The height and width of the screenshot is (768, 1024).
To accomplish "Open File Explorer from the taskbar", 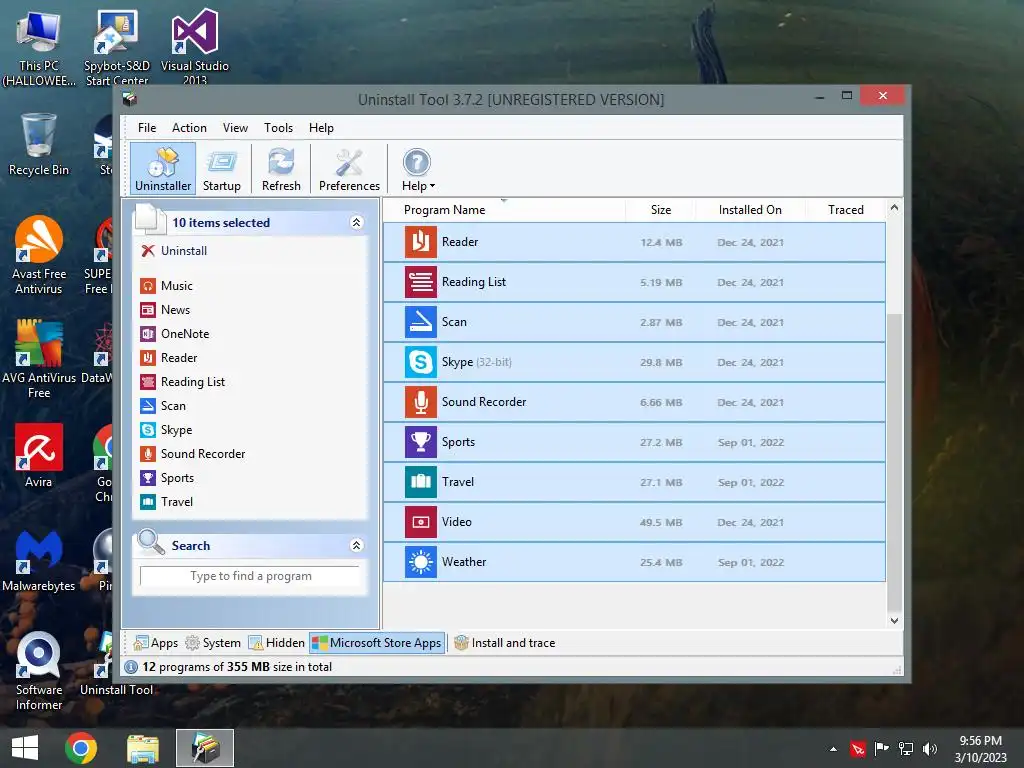I will tap(142, 748).
